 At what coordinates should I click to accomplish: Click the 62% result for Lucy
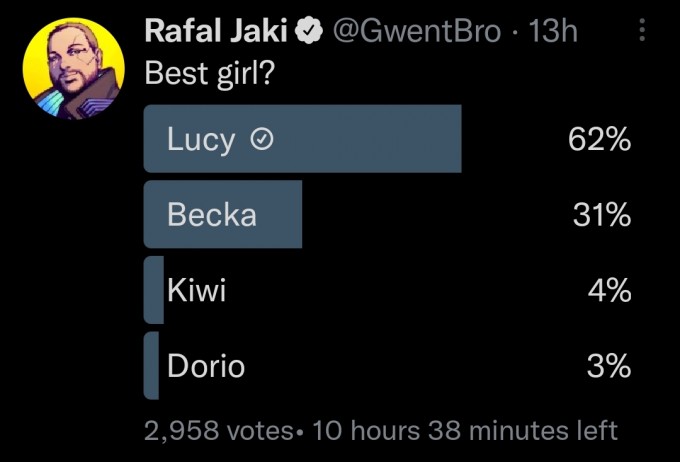point(599,139)
